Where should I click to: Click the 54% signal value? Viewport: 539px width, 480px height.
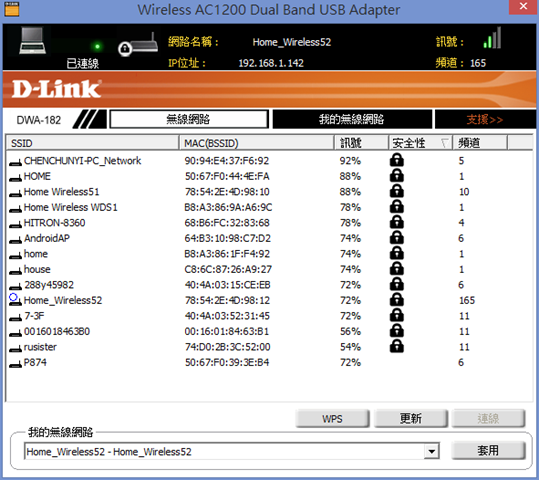click(x=350, y=347)
